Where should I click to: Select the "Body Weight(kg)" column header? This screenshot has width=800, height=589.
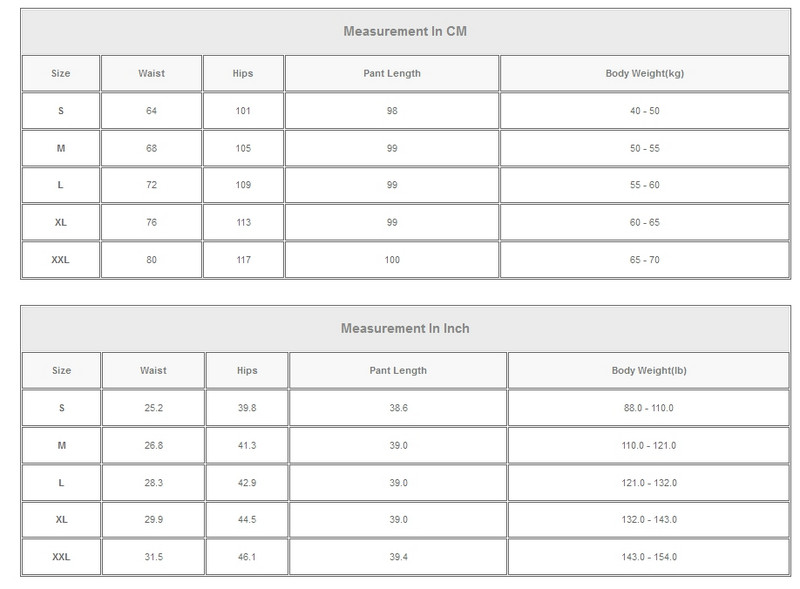[x=644, y=73]
